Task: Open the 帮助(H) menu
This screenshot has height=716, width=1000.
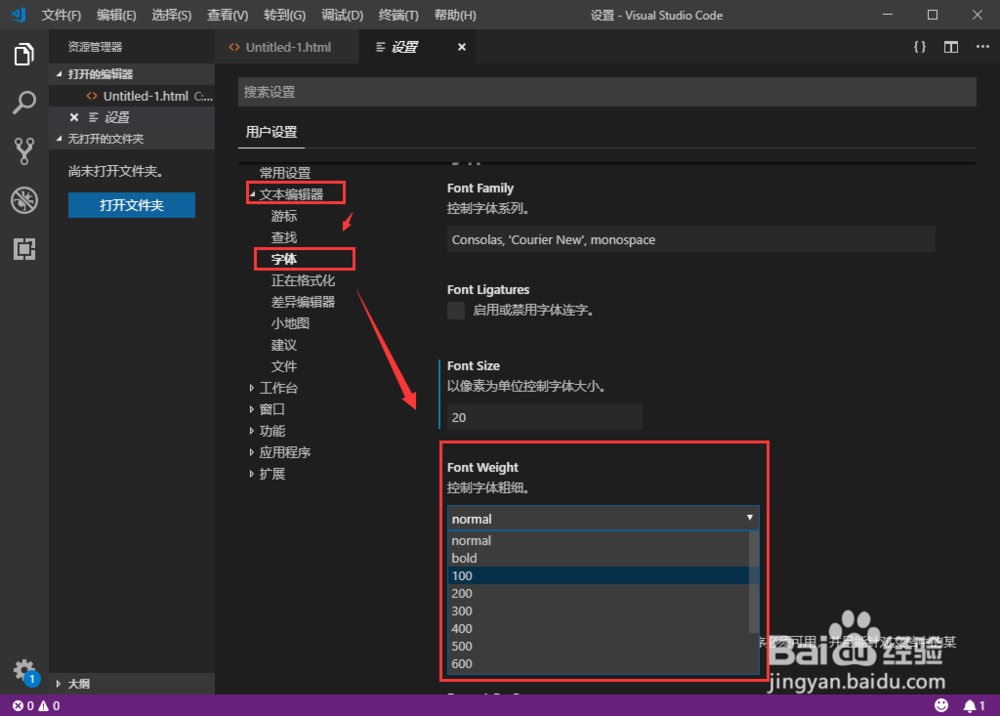Action: click(x=455, y=15)
